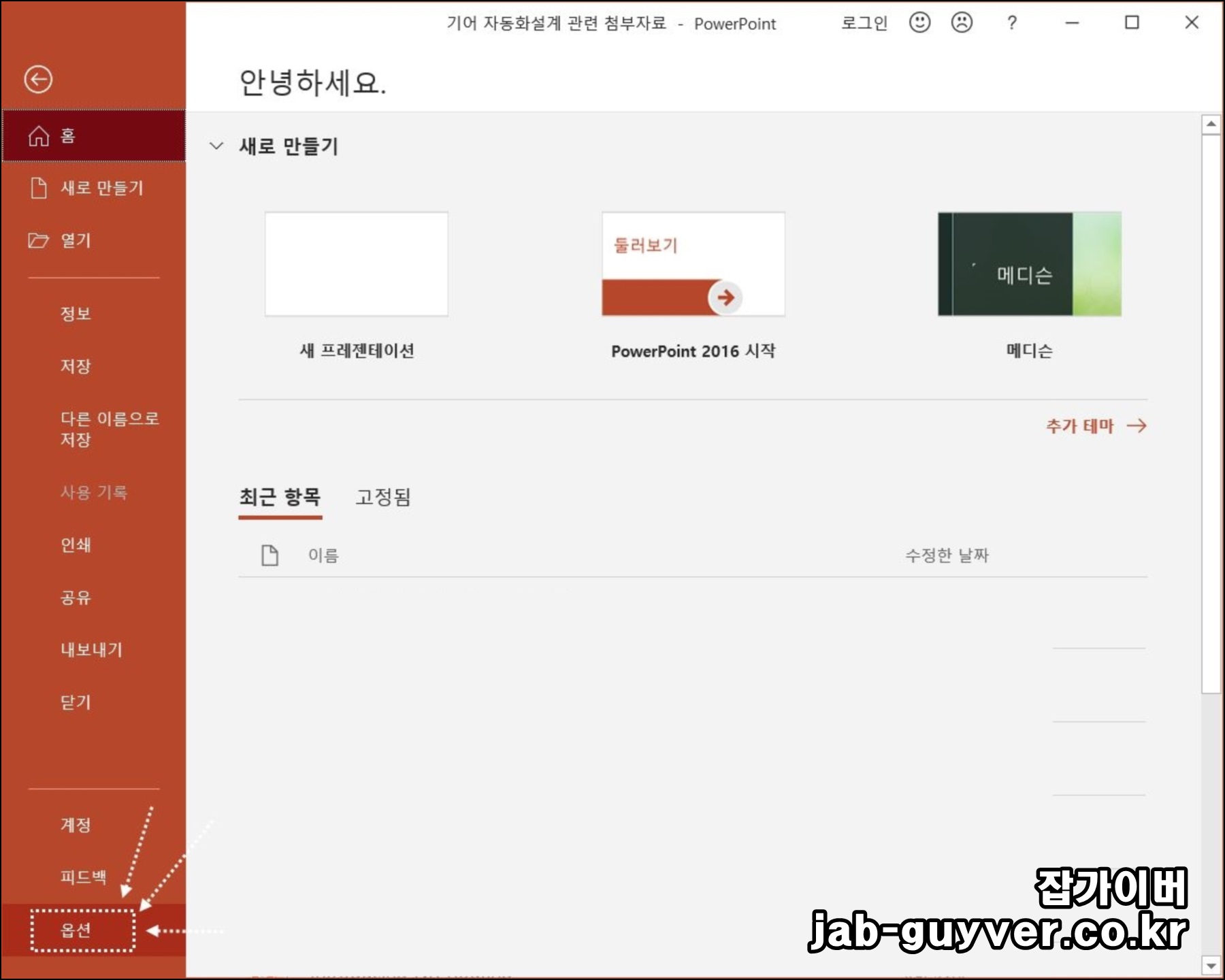Click the 로그인 link
The height and width of the screenshot is (980, 1225).
pos(864,23)
